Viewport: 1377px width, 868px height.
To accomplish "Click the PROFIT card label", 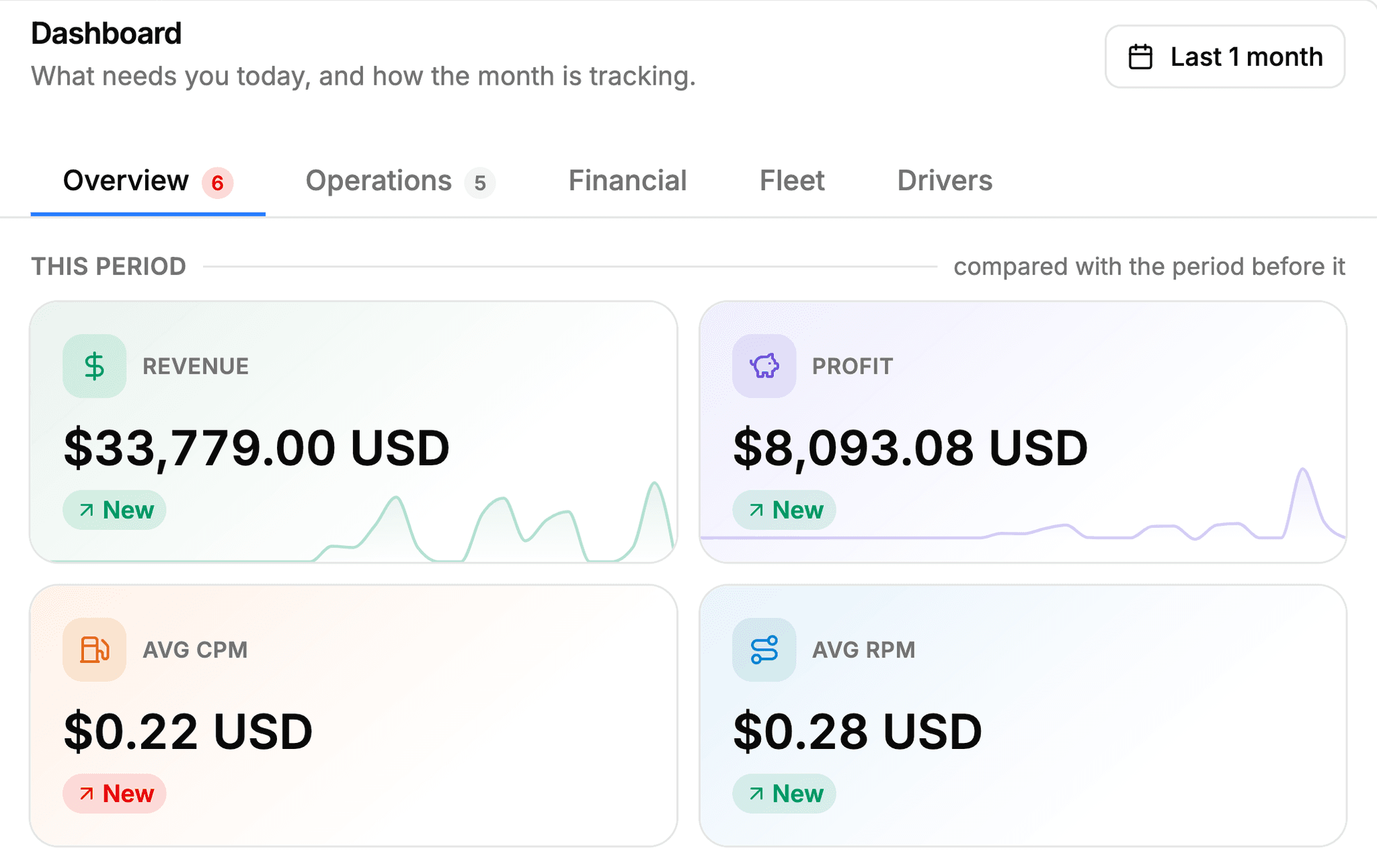I will click(853, 366).
